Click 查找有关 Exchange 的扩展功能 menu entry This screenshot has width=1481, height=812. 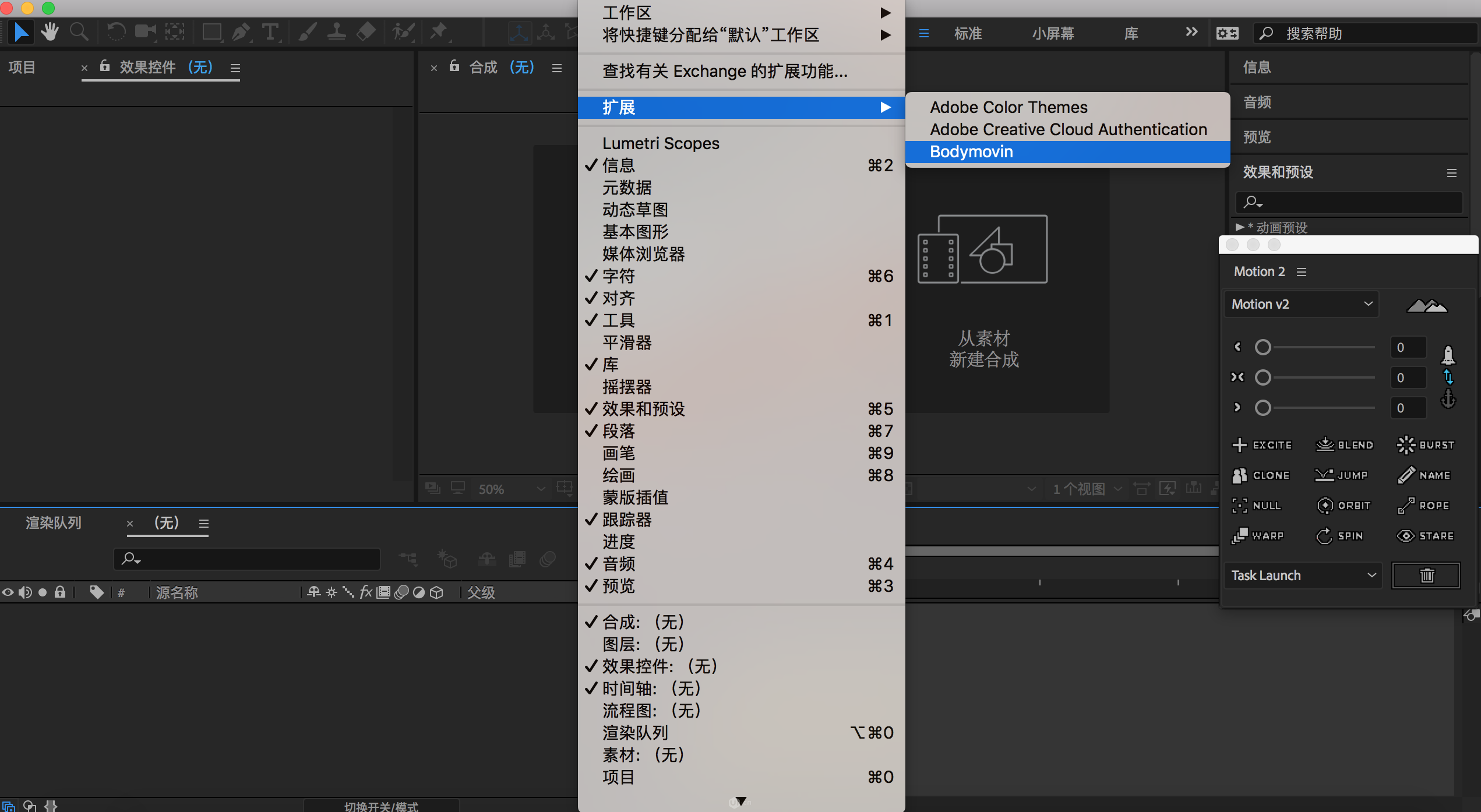click(x=725, y=71)
